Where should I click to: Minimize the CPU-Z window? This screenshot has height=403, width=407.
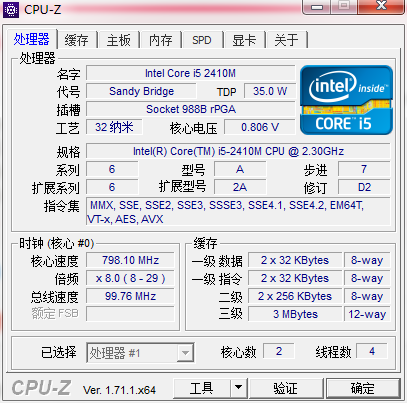click(x=317, y=7)
